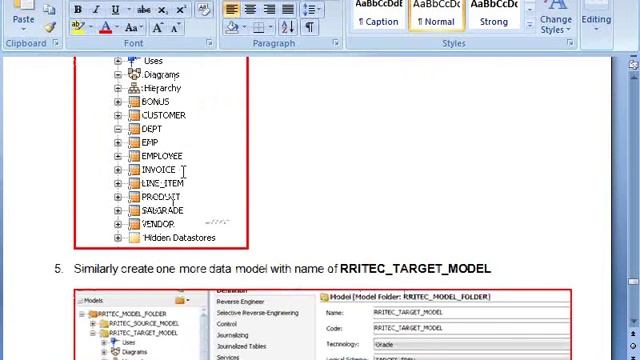Apply the yellow text highlight color
The image size is (640, 360).
[78, 27]
